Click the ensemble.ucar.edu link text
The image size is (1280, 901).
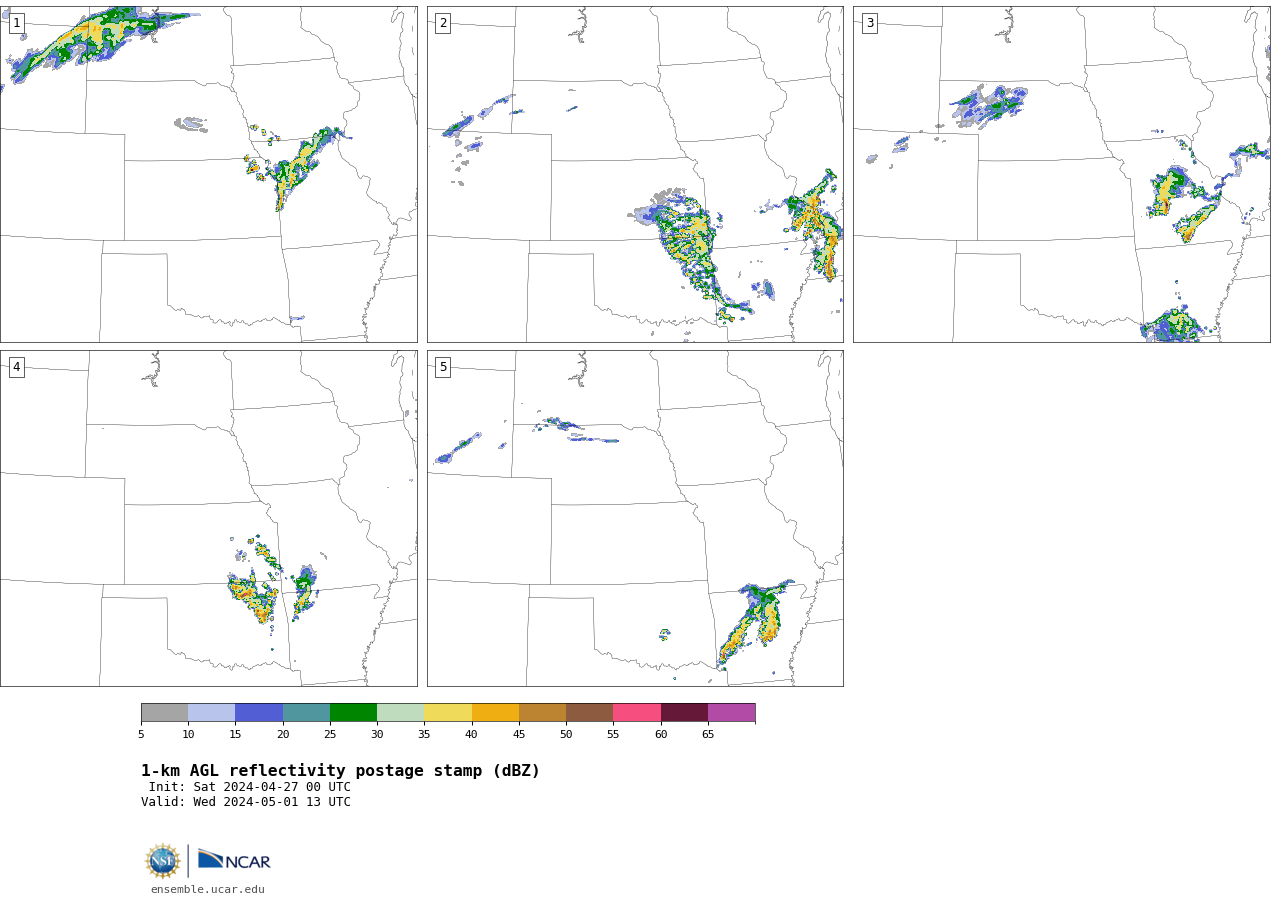point(208,889)
